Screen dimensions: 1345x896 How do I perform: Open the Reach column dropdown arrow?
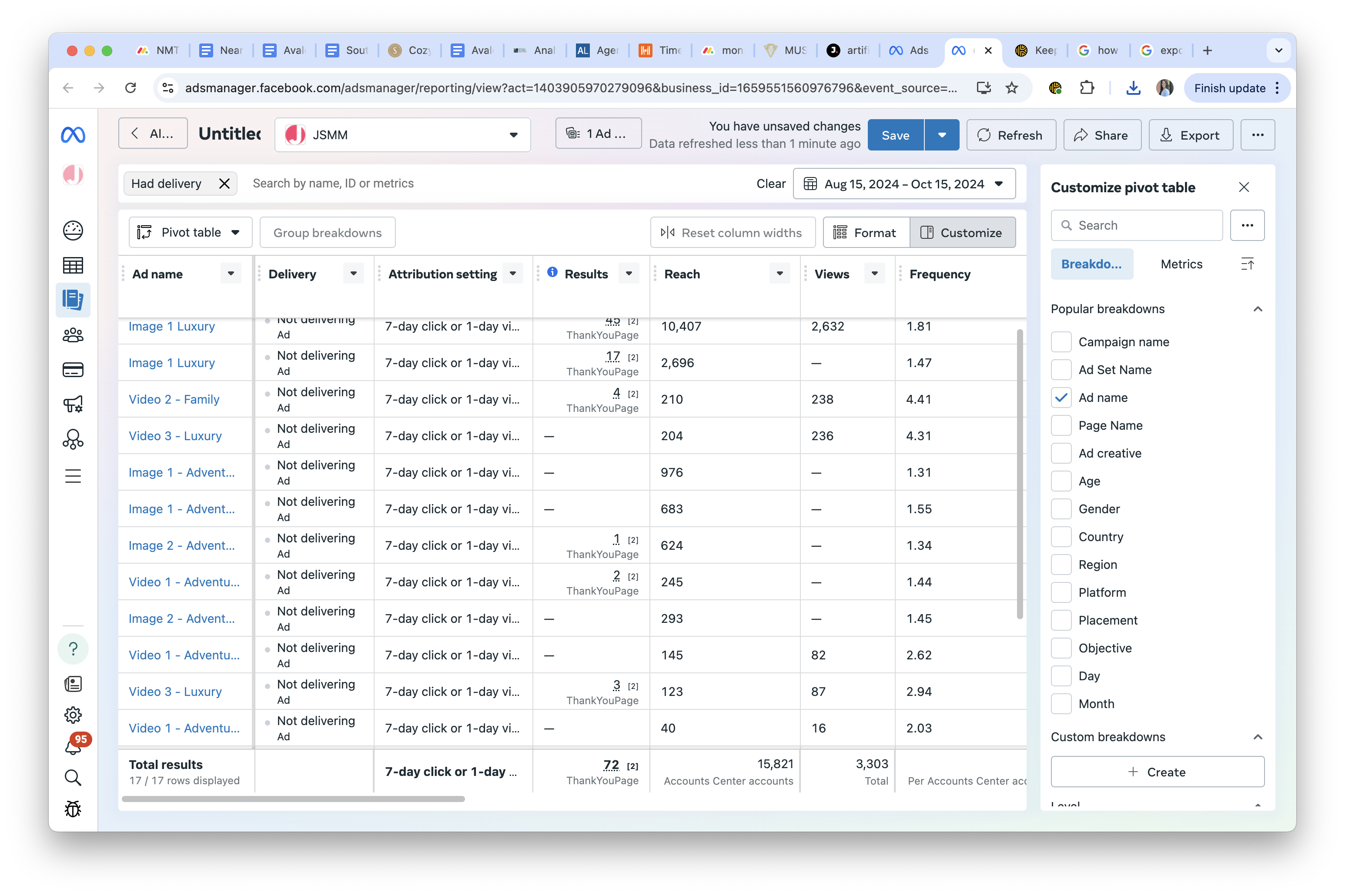pos(780,274)
